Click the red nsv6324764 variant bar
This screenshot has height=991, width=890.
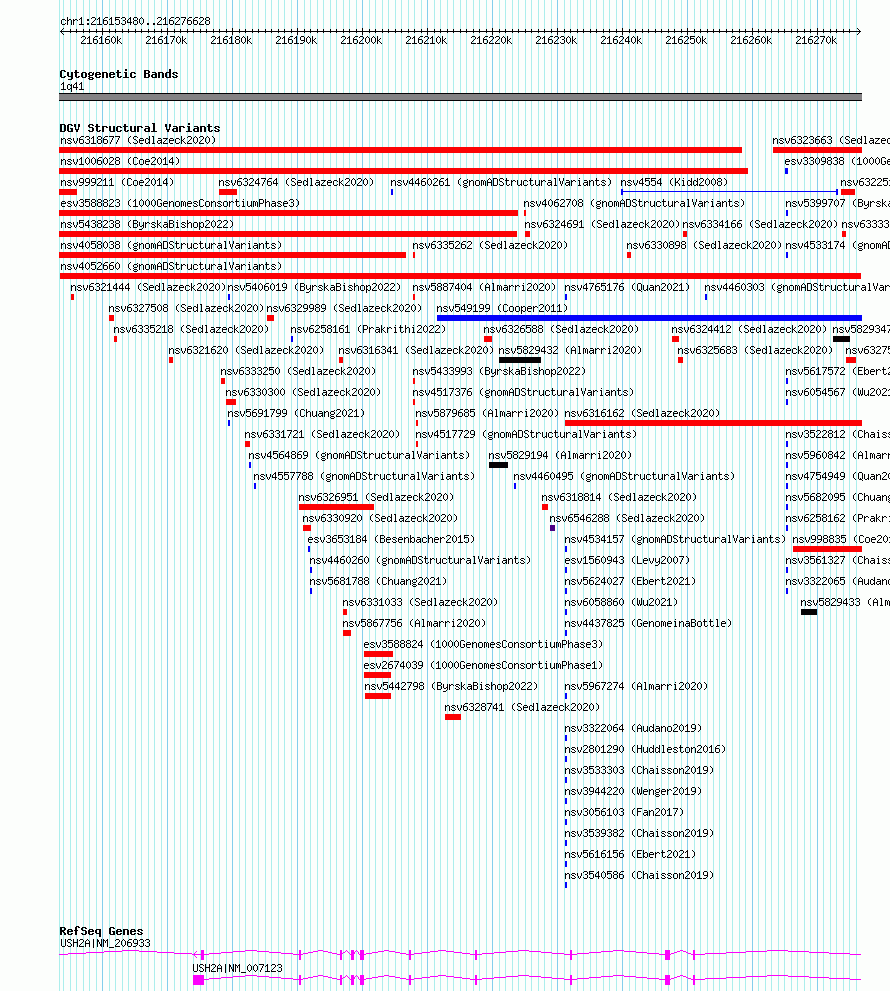pyautogui.click(x=228, y=192)
